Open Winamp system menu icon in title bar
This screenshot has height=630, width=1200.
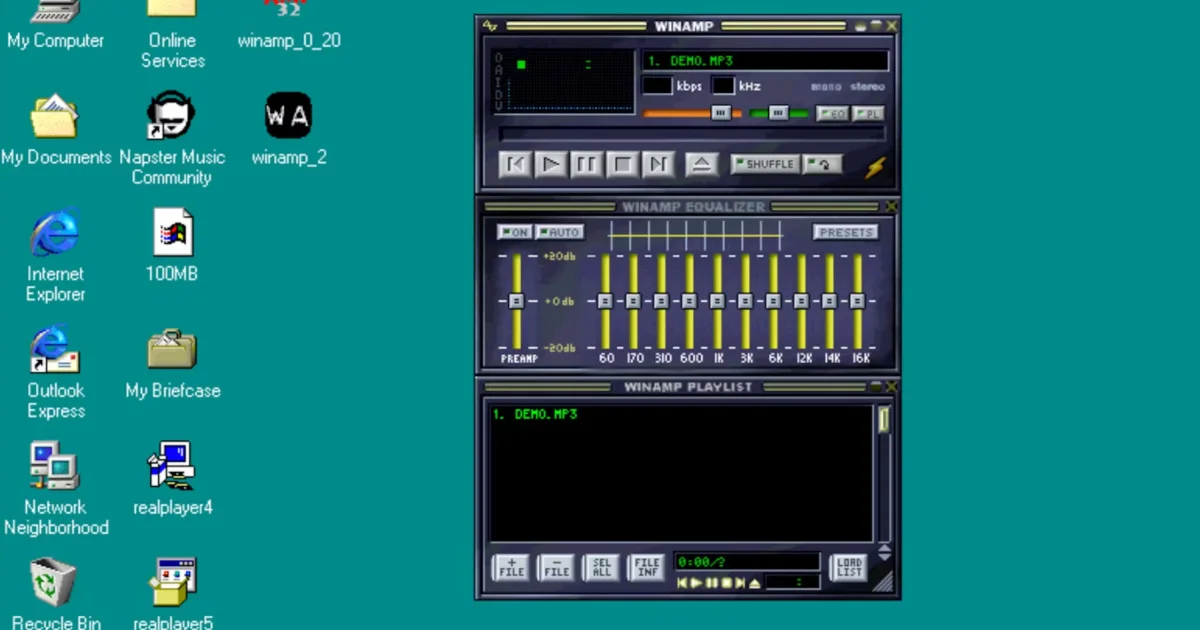pos(490,25)
